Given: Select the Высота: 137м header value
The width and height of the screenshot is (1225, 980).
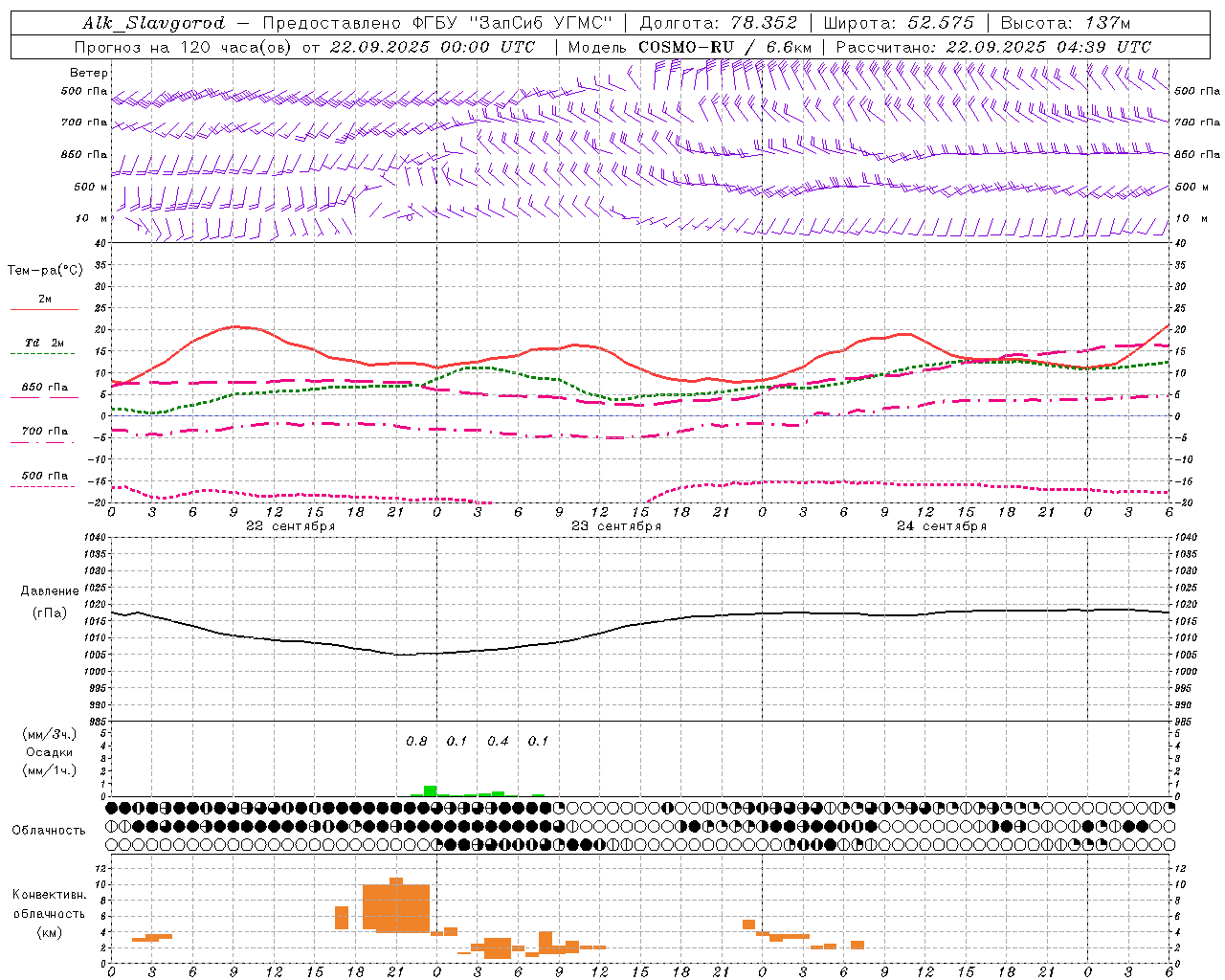Looking at the screenshot, I should 1065,23.
